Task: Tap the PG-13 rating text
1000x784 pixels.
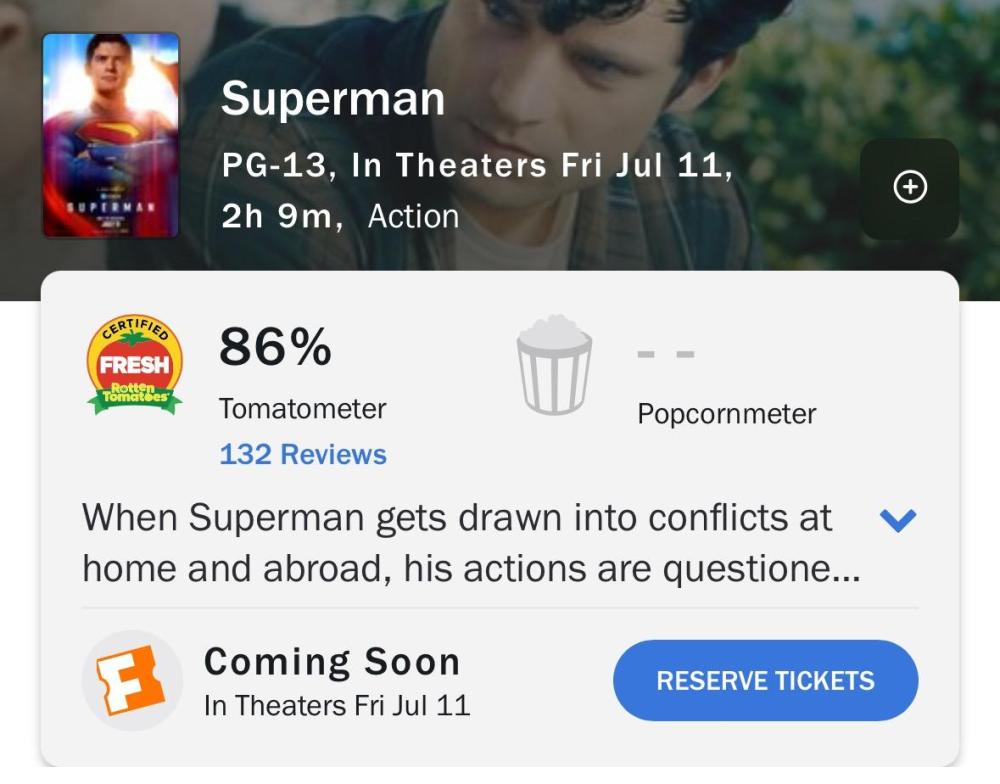Action: coord(274,165)
